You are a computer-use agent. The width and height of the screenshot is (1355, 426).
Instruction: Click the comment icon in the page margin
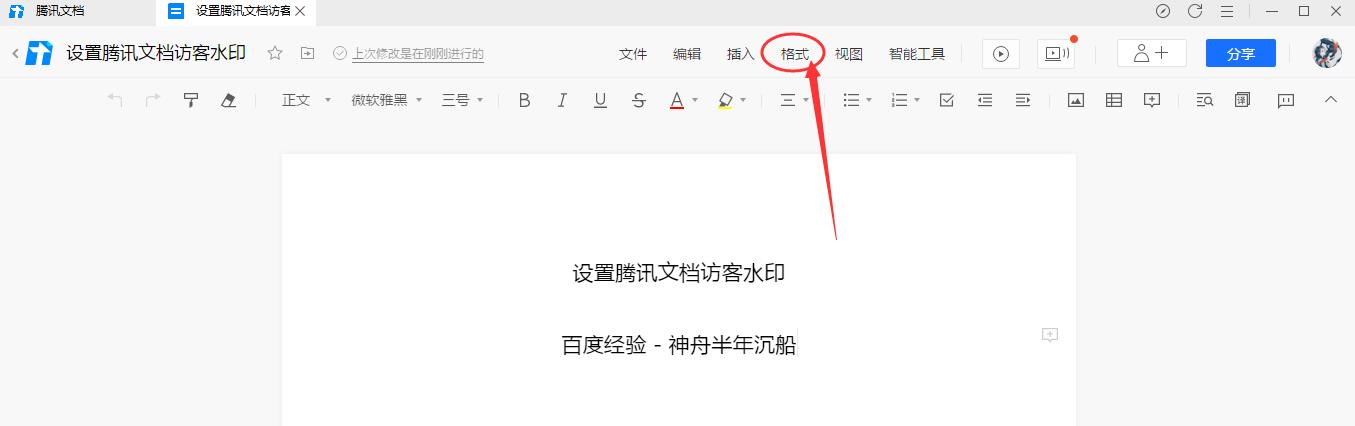pyautogui.click(x=1050, y=335)
